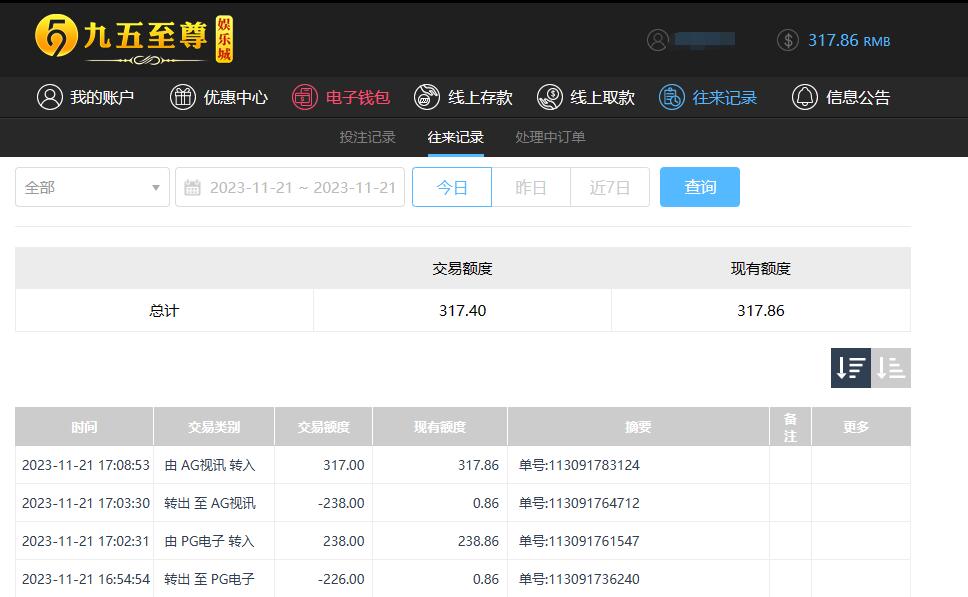This screenshot has height=597, width=968.
Task: Select the 今日 date filter
Action: click(x=452, y=187)
